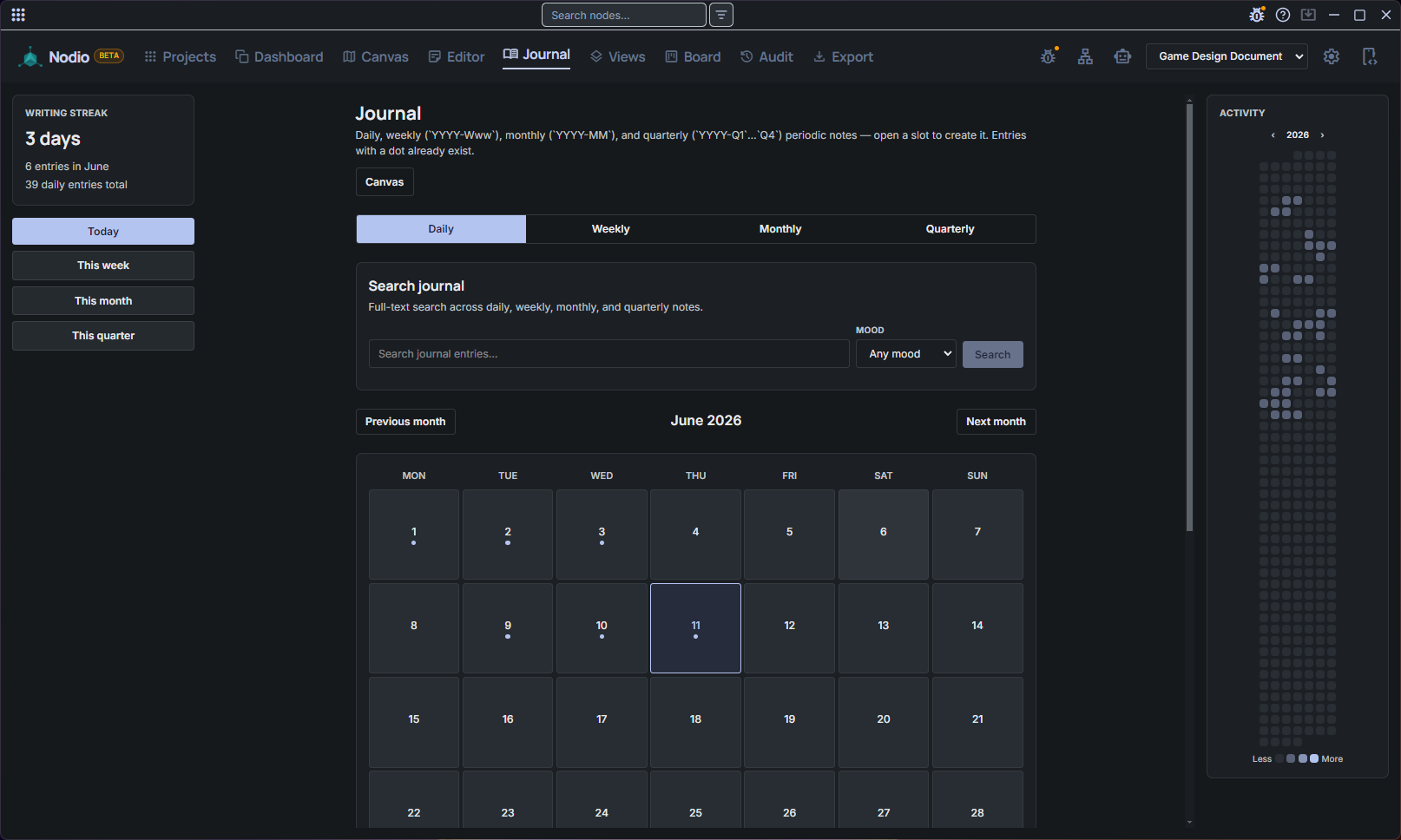Open June 10 calendar day
This screenshot has width=1401, height=840.
pyautogui.click(x=602, y=628)
